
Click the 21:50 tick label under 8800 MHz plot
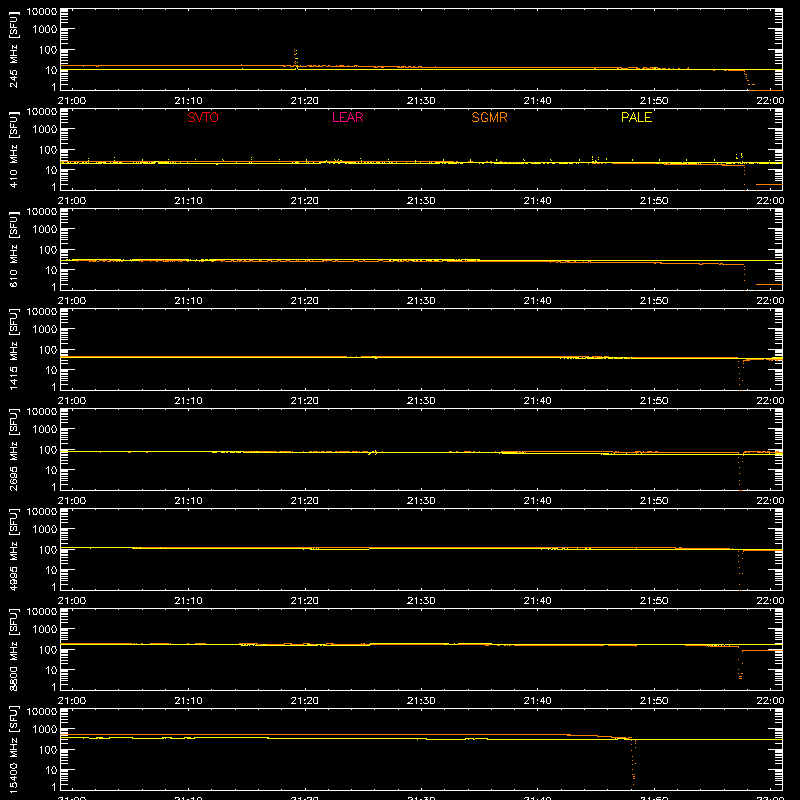tap(654, 701)
